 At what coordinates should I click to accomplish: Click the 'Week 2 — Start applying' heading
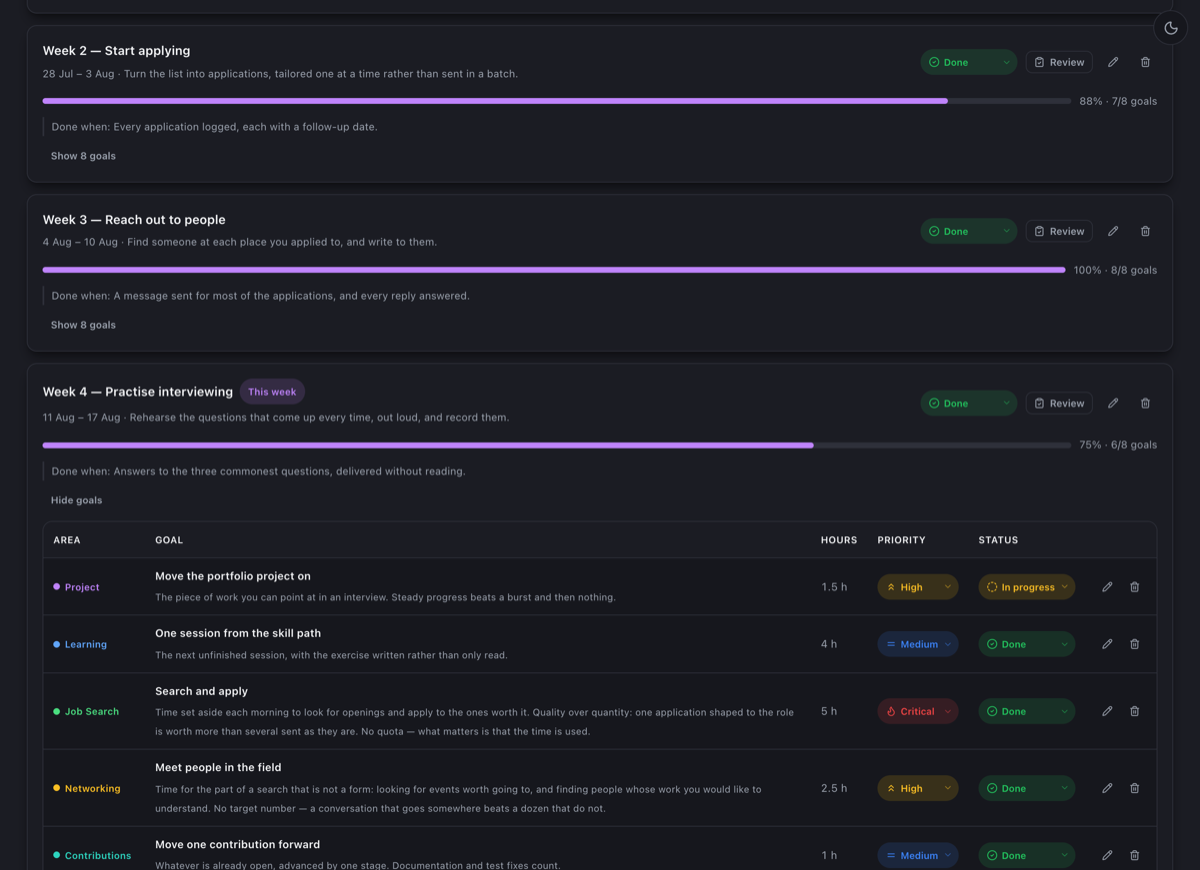[116, 51]
